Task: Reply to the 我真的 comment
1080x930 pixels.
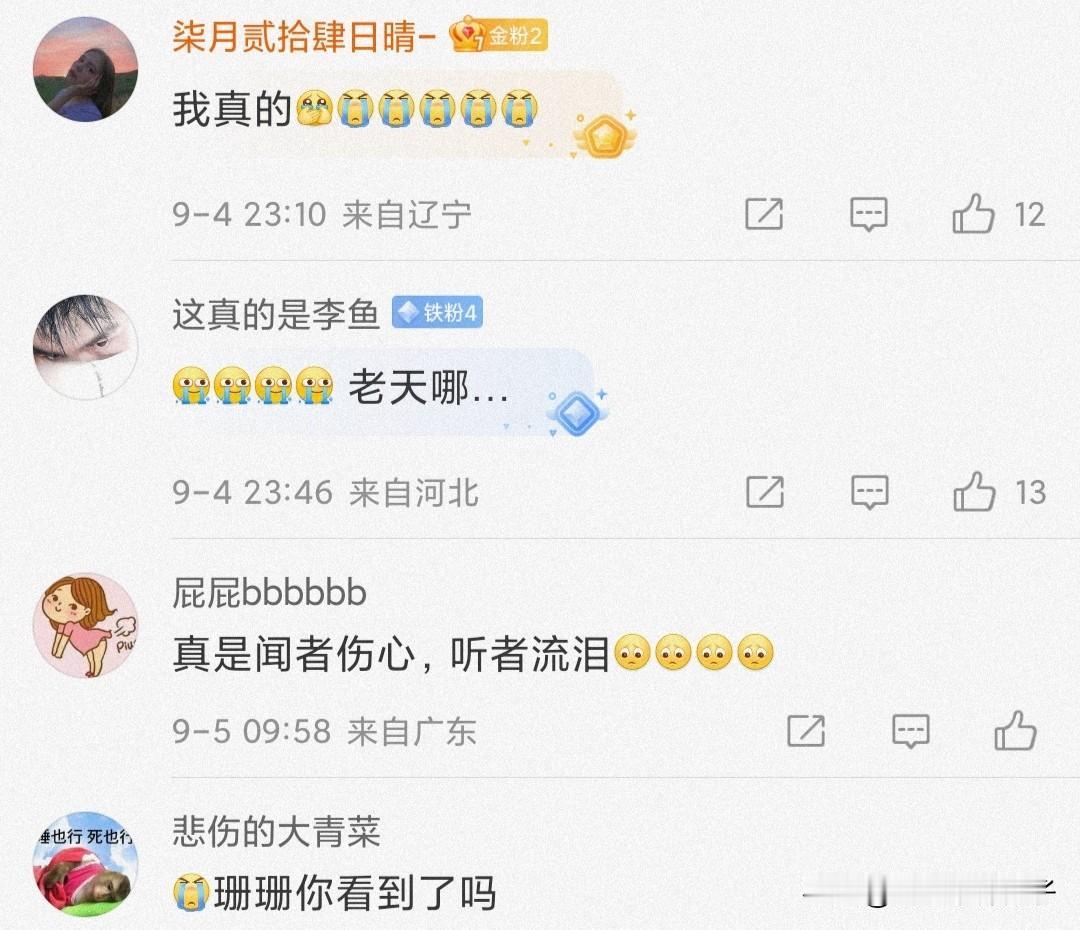Action: (x=869, y=214)
